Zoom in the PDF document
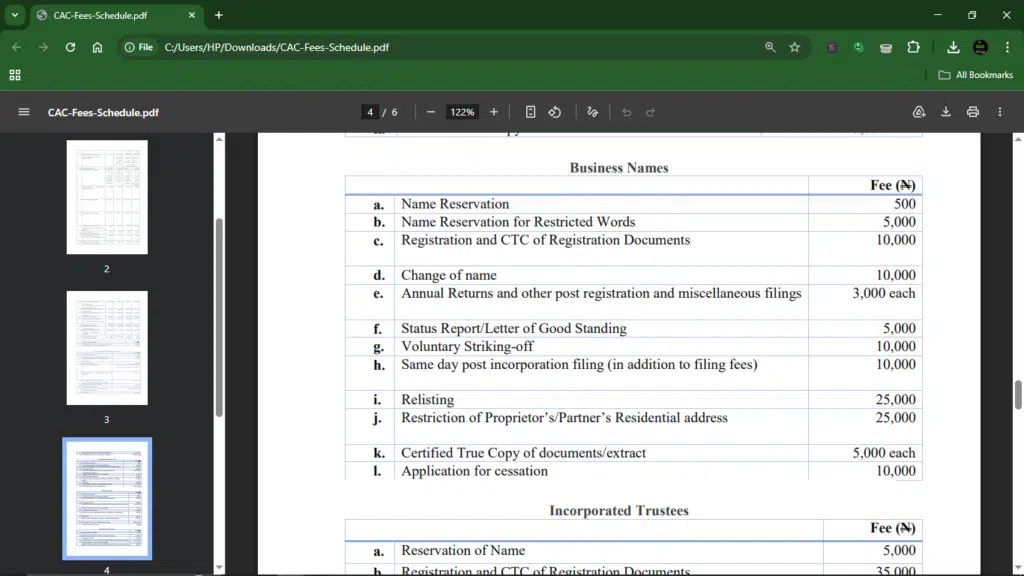Viewport: 1024px width, 576px height. 494,112
